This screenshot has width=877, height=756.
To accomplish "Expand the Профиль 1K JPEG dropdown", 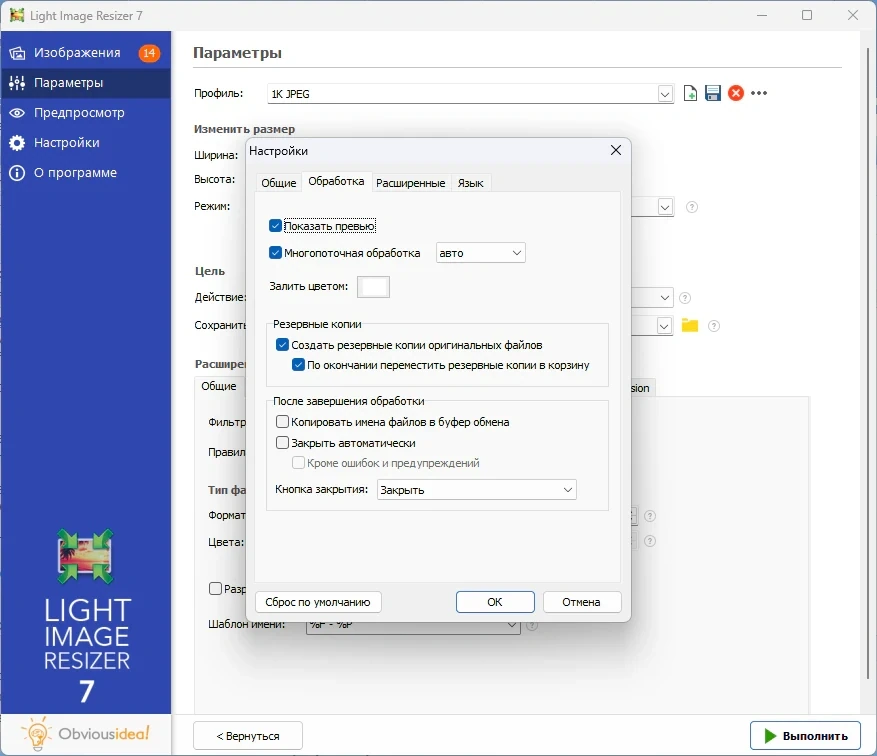I will tap(664, 94).
